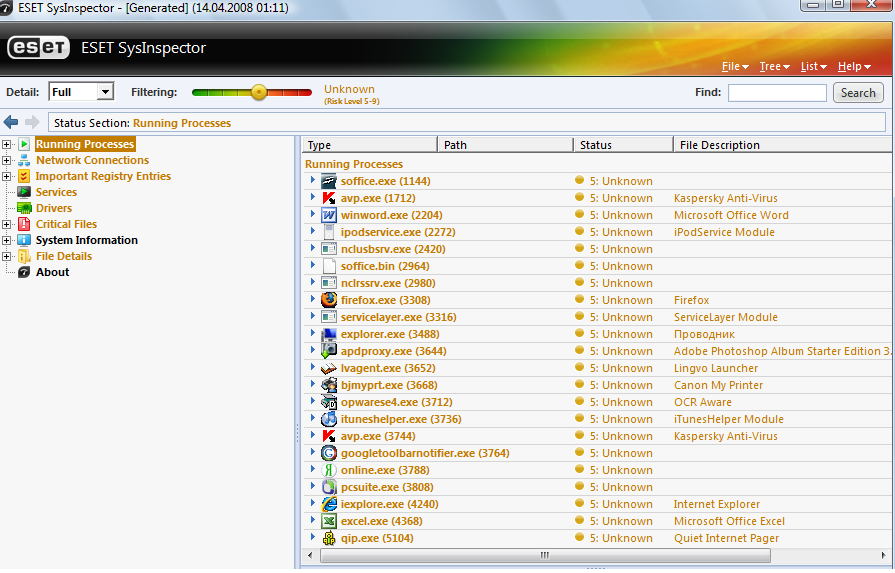Click the apdproxy.exe camera icon
This screenshot has width=895, height=573.
pos(329,351)
